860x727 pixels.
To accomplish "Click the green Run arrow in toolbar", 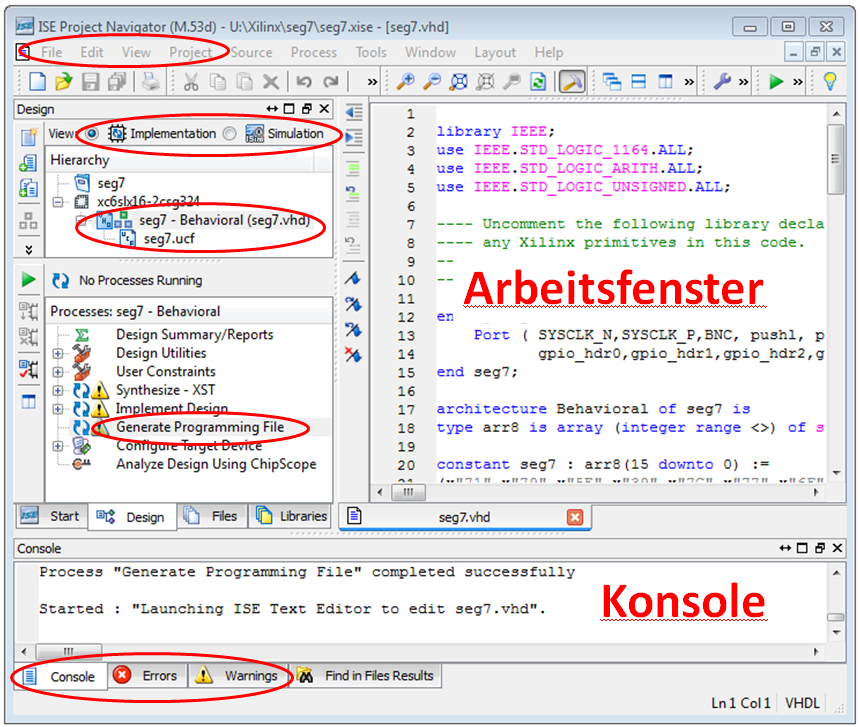I will 776,82.
